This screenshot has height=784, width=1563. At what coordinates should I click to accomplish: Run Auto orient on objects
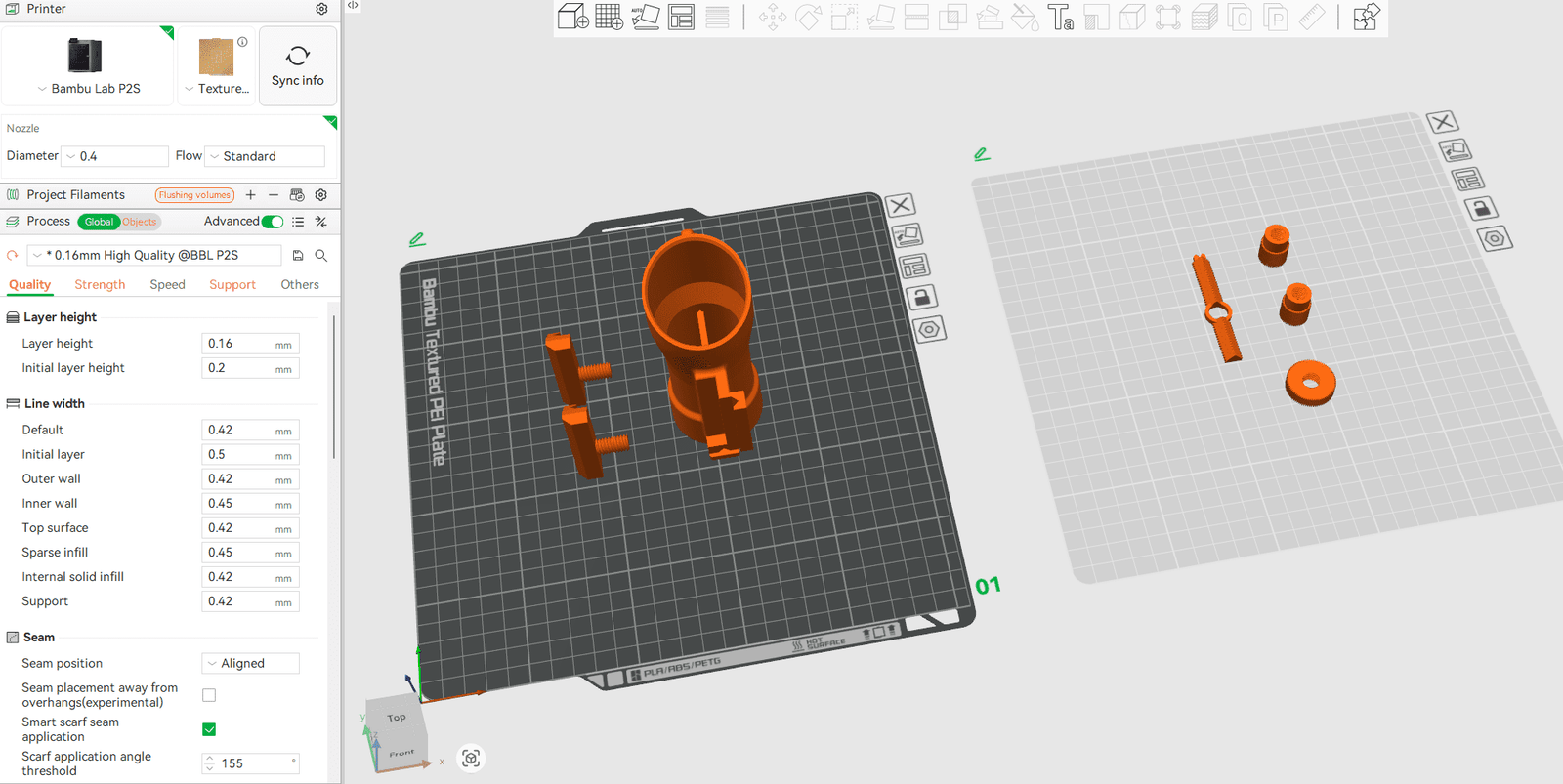pyautogui.click(x=645, y=17)
